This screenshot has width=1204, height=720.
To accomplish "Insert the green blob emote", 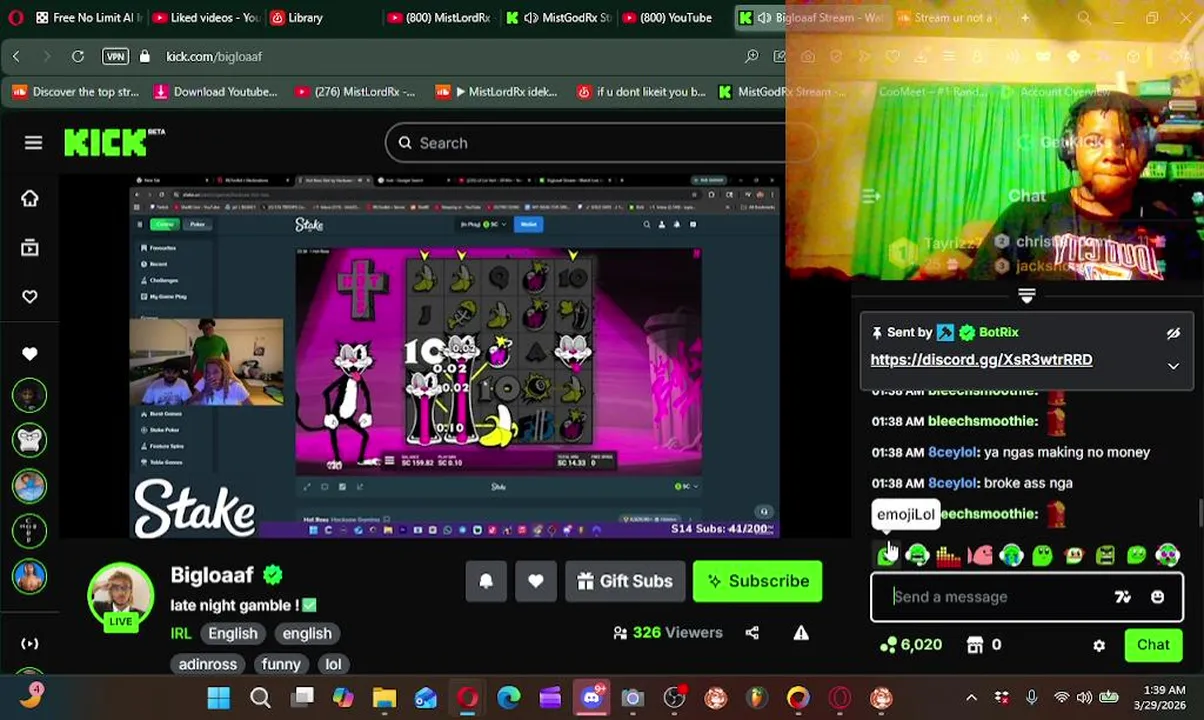I will 1042,555.
